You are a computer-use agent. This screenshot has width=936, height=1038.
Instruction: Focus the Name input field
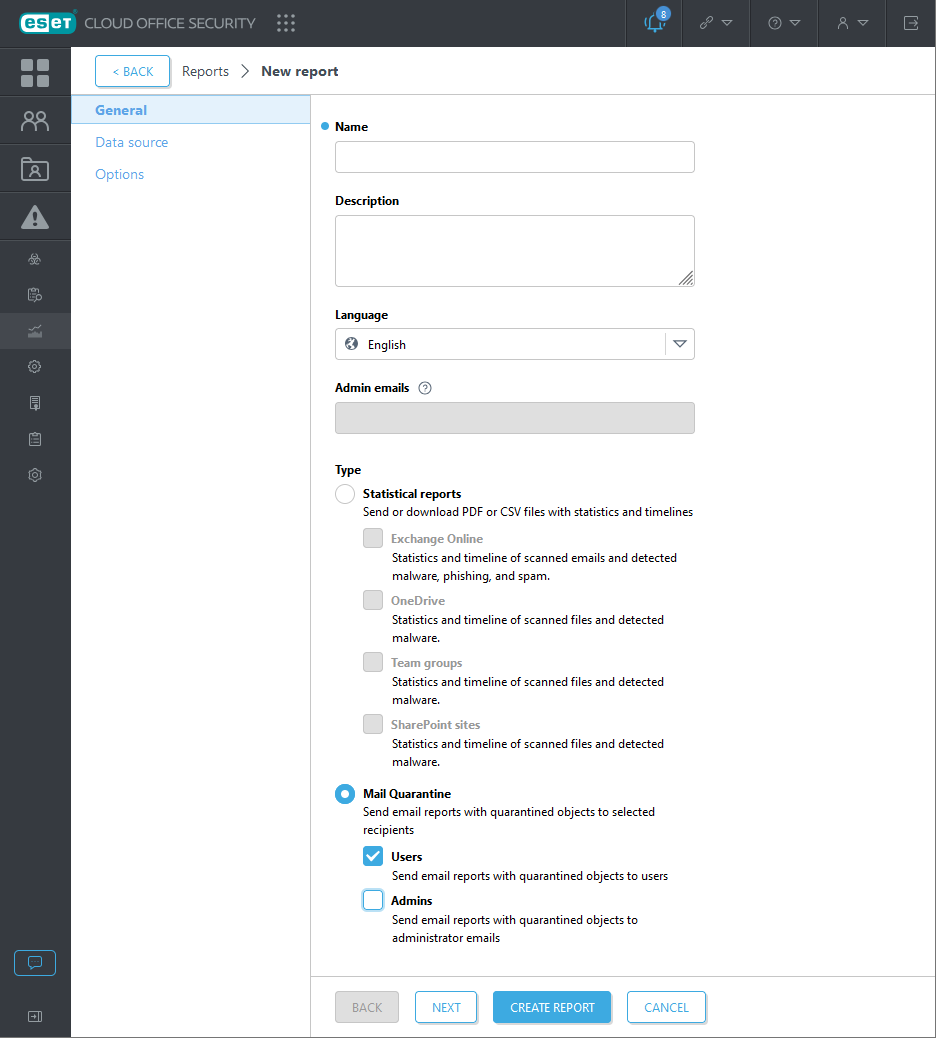pyautogui.click(x=514, y=157)
